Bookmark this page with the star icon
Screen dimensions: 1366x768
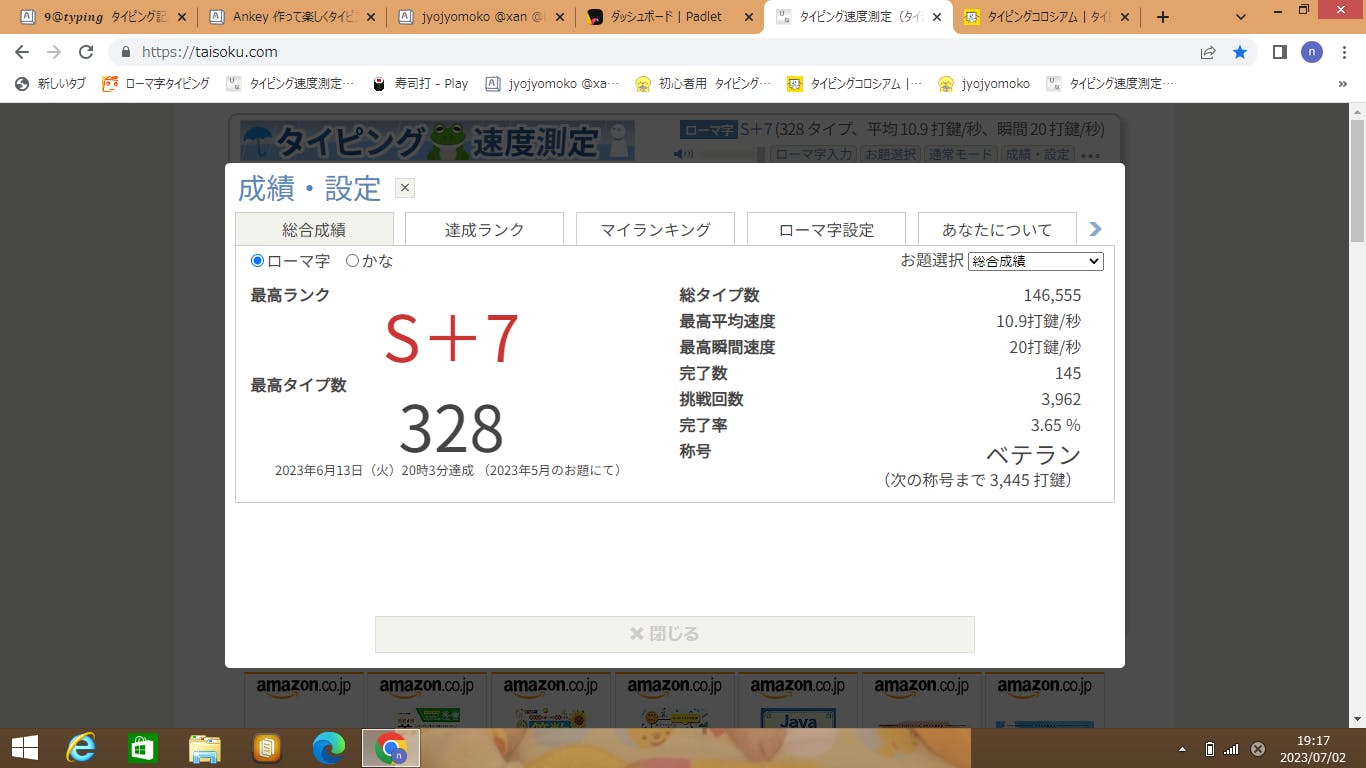1240,52
